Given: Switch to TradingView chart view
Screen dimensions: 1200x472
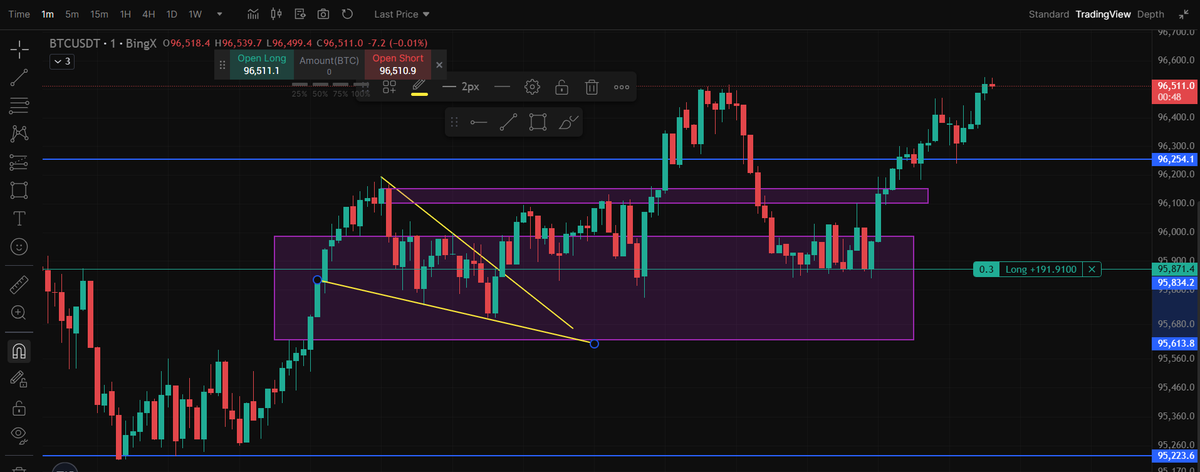Looking at the screenshot, I should pos(1103,14).
